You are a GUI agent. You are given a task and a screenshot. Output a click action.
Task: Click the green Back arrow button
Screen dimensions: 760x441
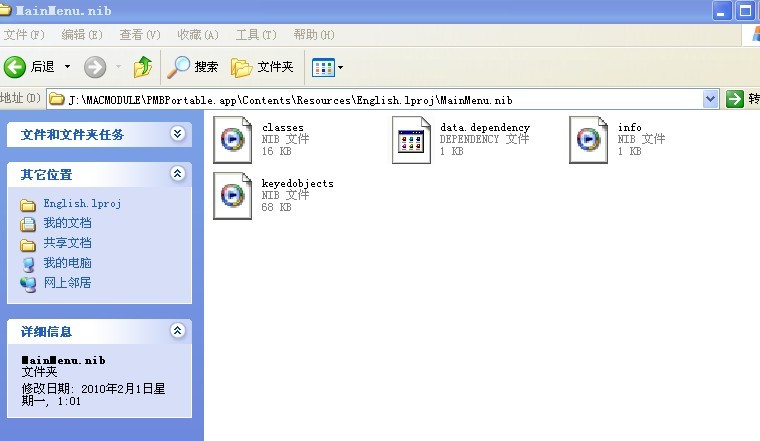point(15,67)
